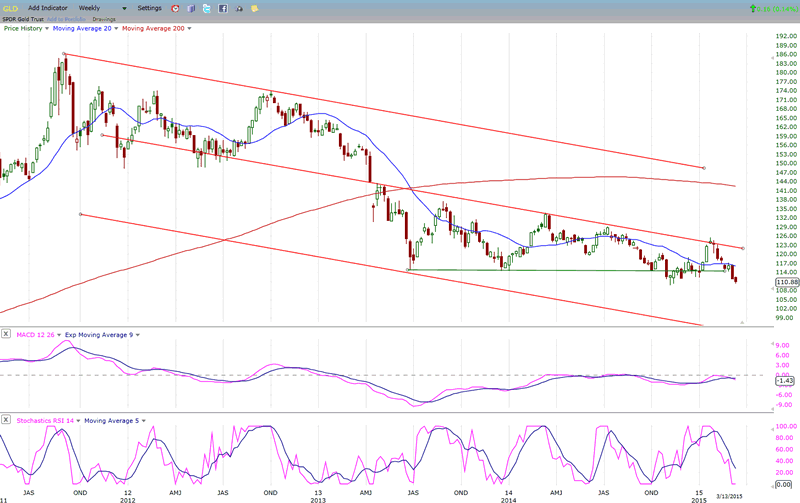Open the Settings menu

[150, 8]
